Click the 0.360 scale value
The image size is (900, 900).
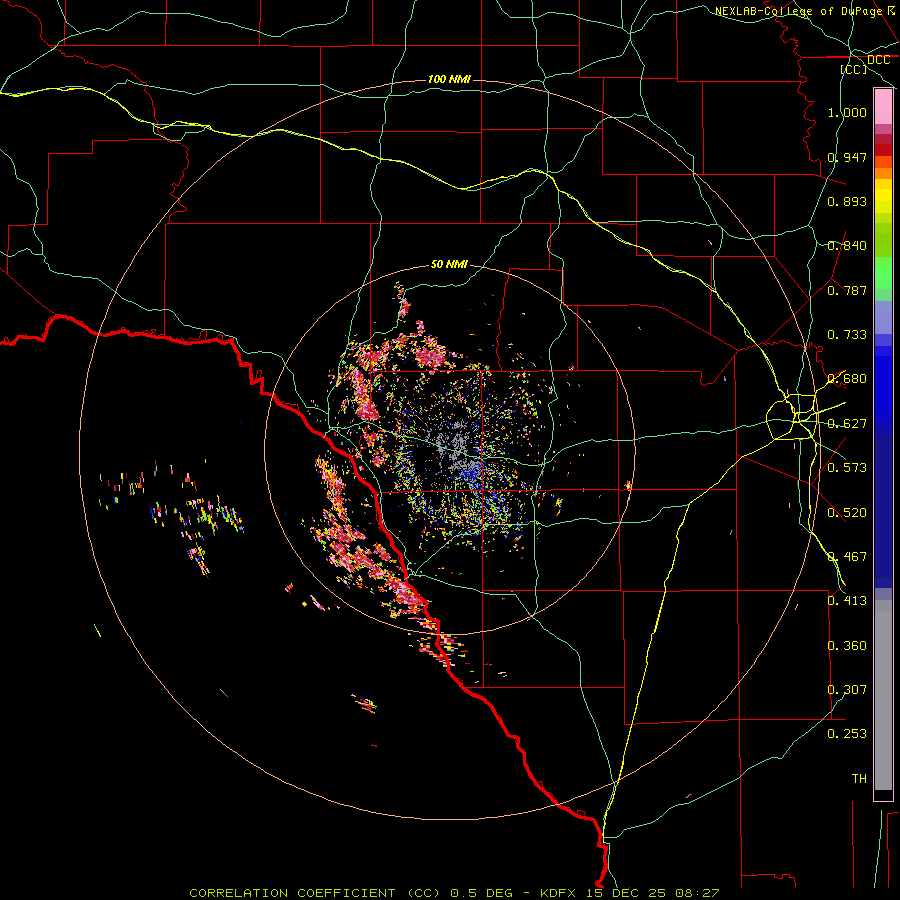(x=847, y=646)
